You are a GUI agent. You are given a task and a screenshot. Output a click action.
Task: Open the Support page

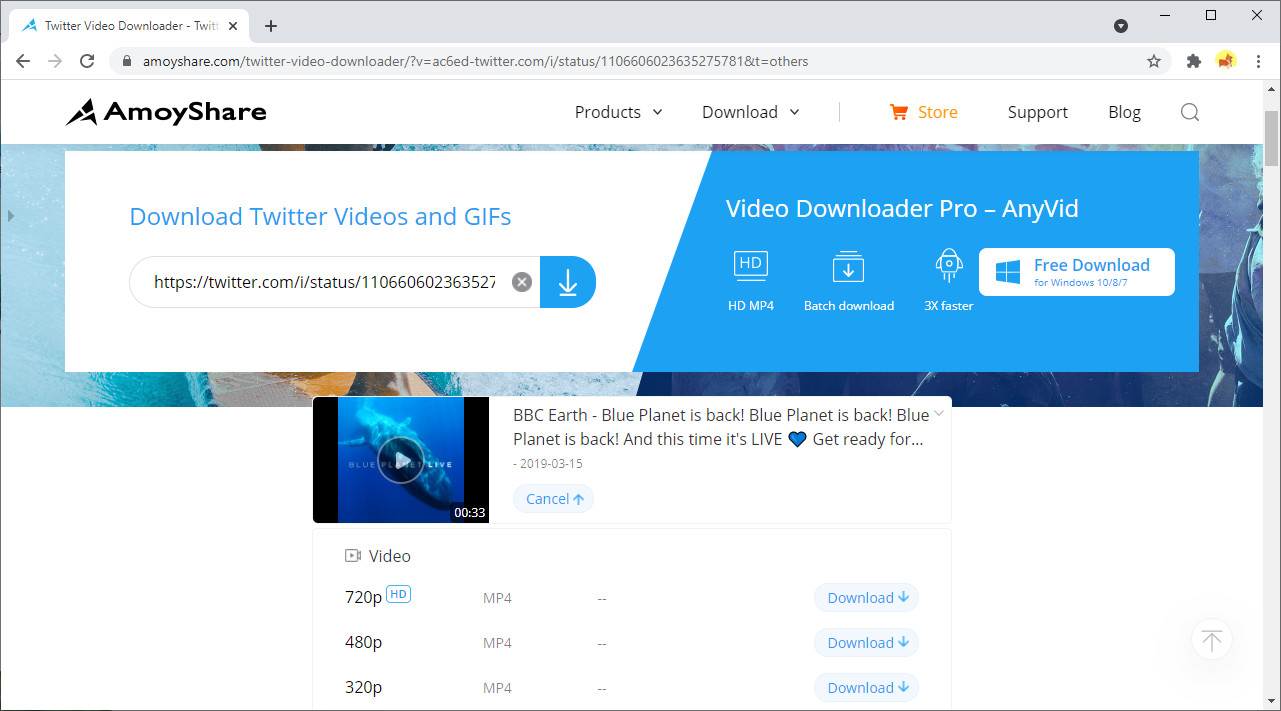pos(1038,112)
